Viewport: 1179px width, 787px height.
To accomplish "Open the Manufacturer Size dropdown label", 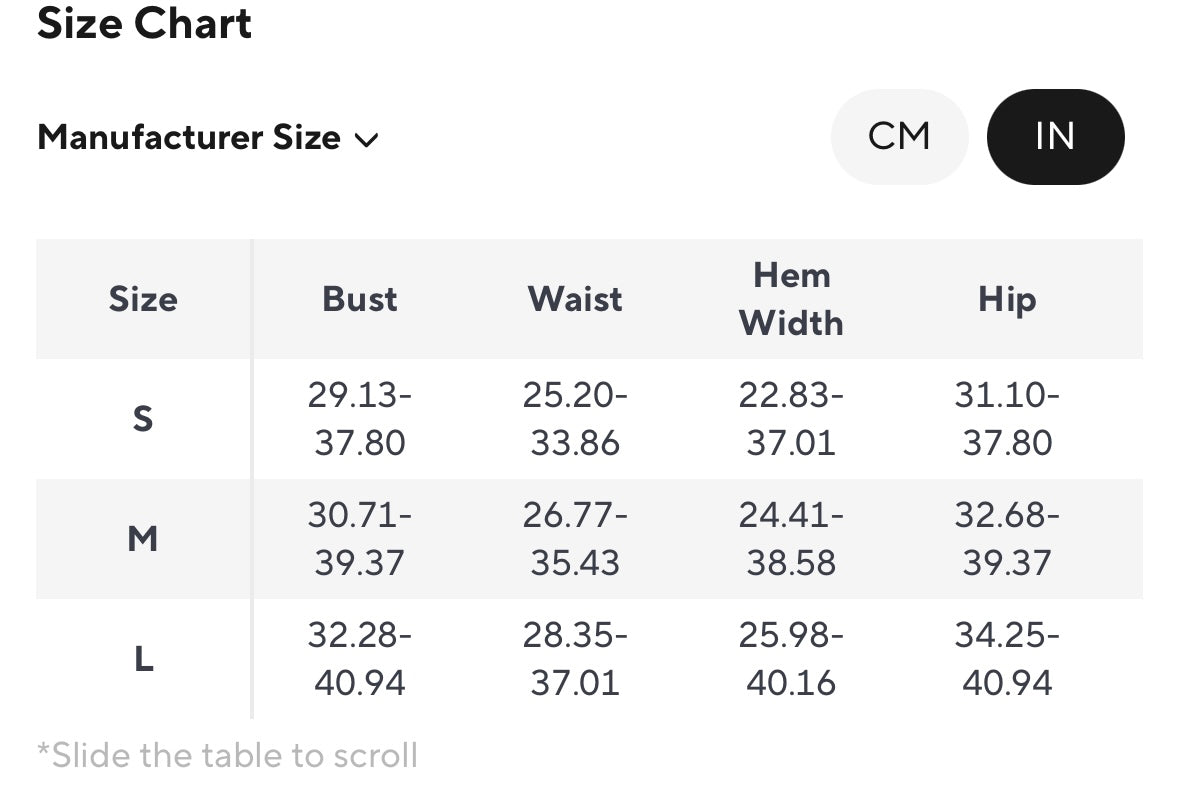I will point(189,137).
